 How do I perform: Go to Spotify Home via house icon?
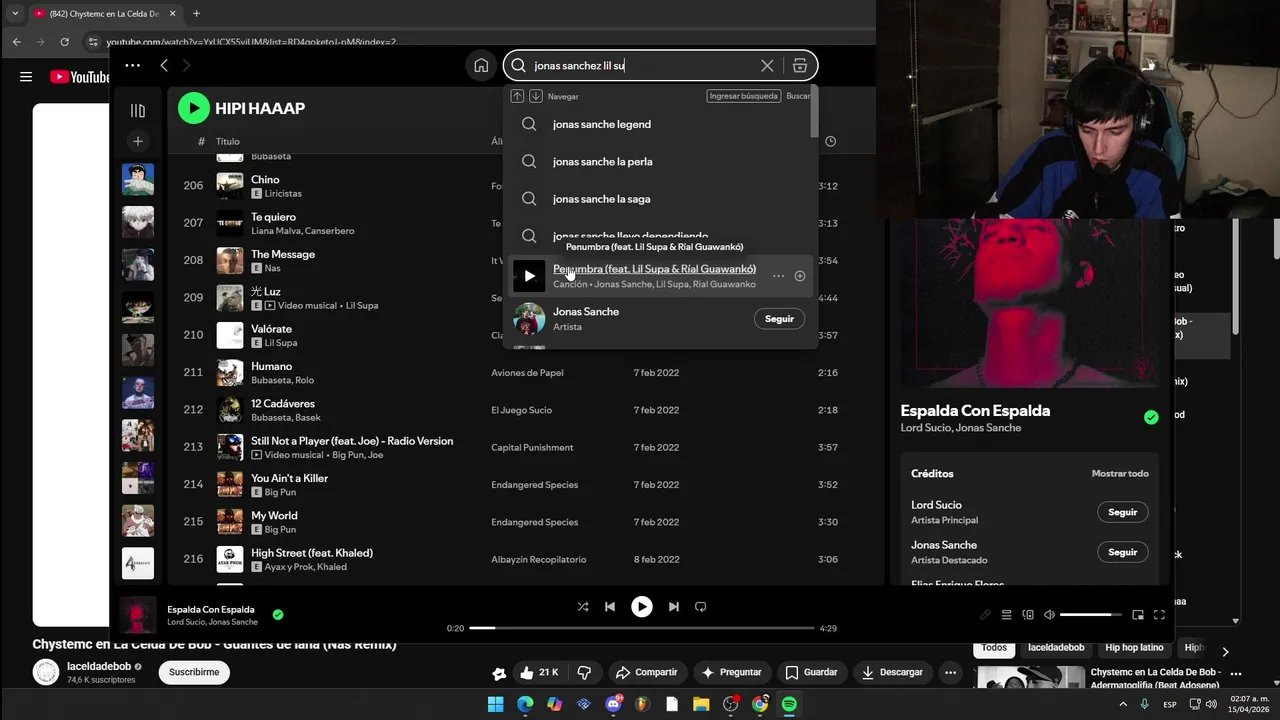tap(481, 66)
